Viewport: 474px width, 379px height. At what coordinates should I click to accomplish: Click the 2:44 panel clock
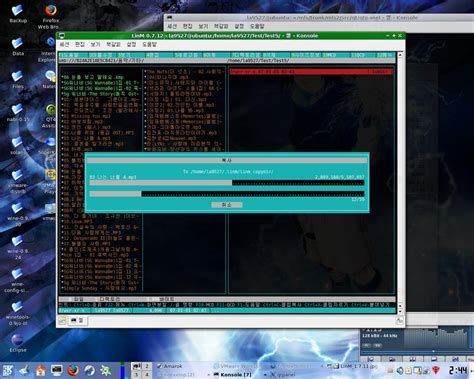458,370
